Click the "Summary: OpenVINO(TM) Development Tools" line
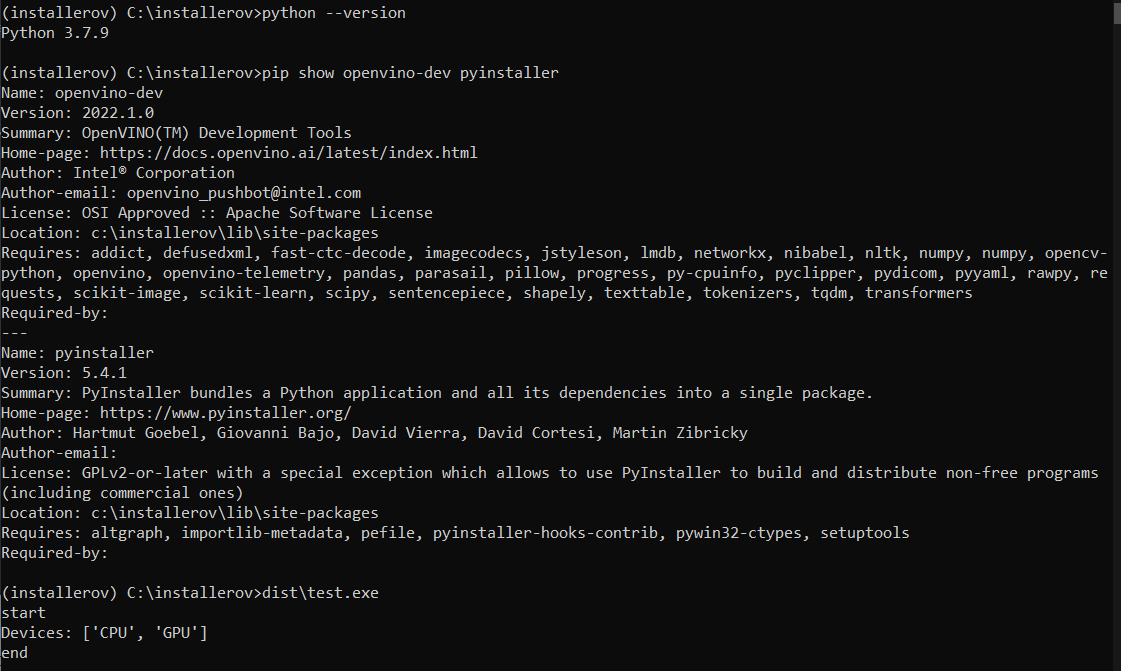 click(x=176, y=133)
